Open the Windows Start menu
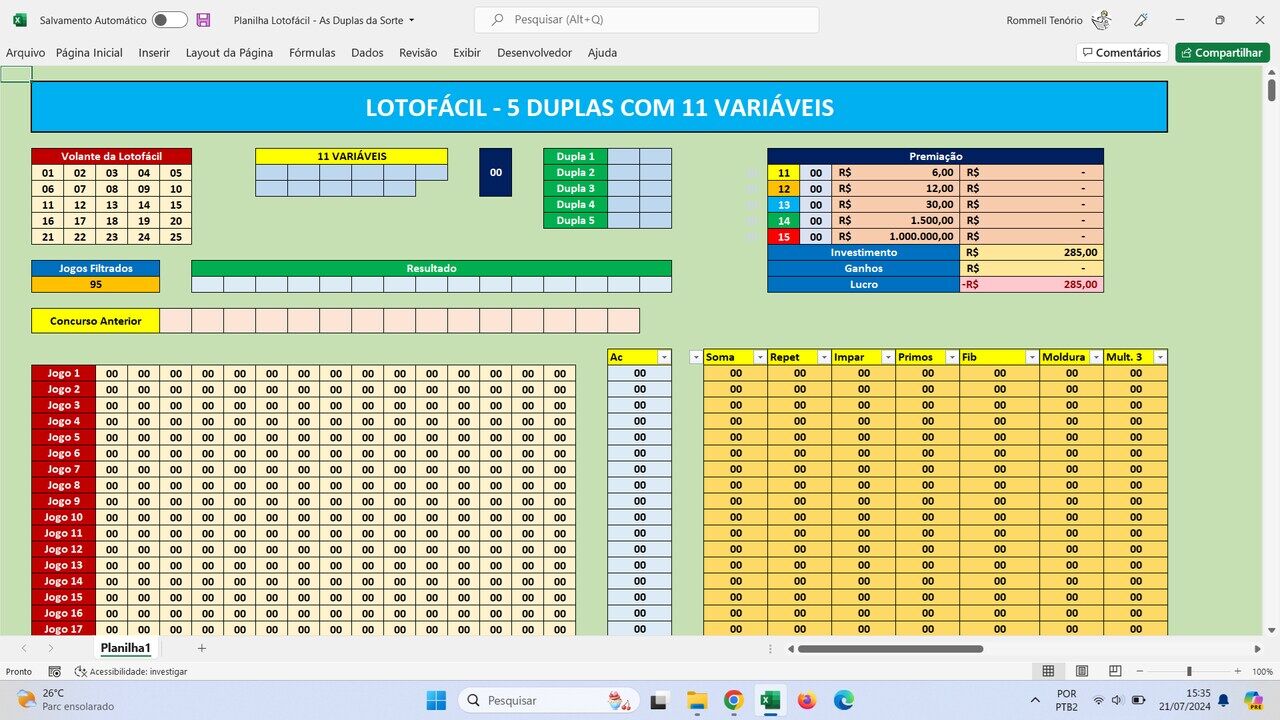1280x720 pixels. [436, 700]
